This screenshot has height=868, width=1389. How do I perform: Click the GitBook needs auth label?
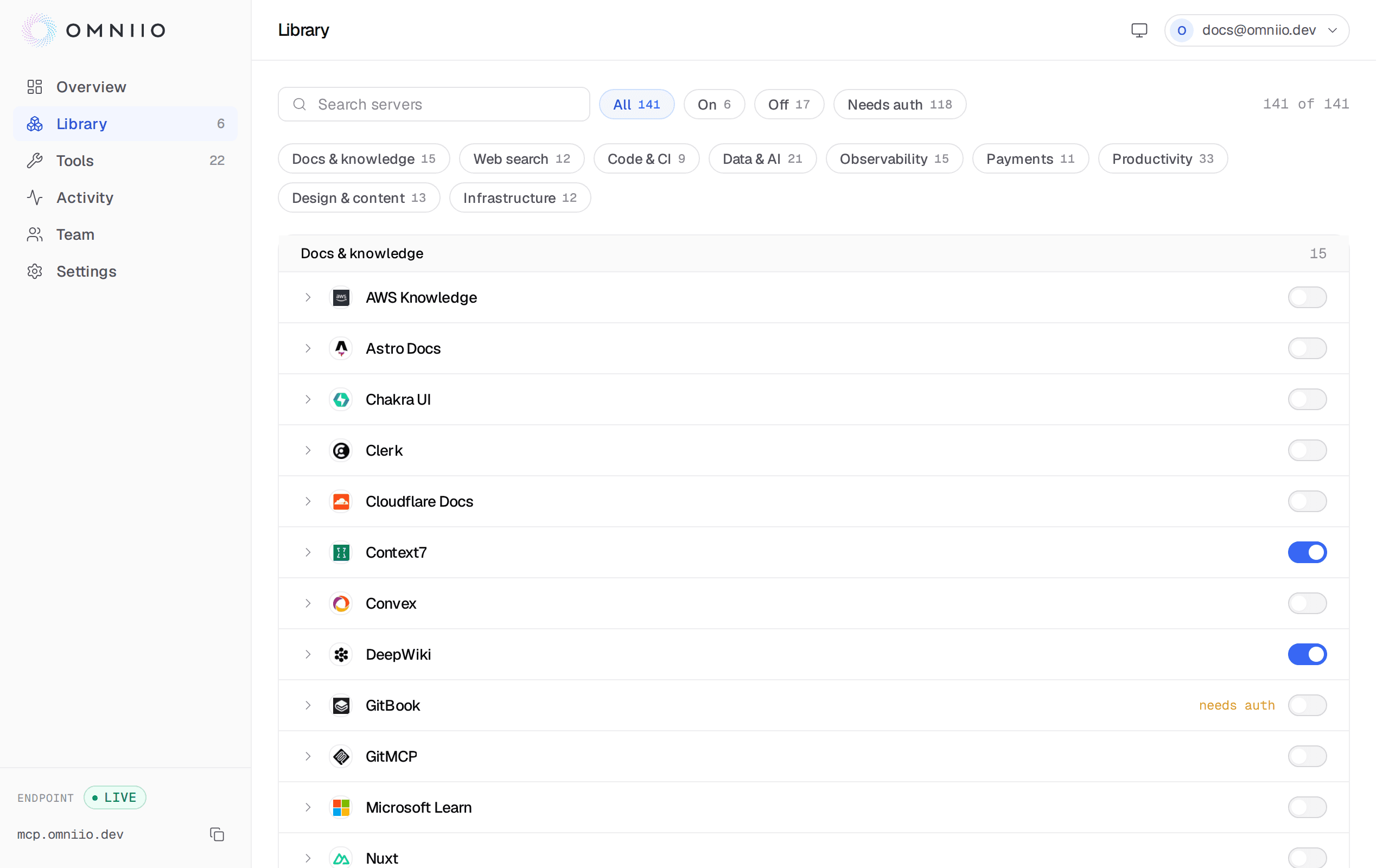point(1237,706)
